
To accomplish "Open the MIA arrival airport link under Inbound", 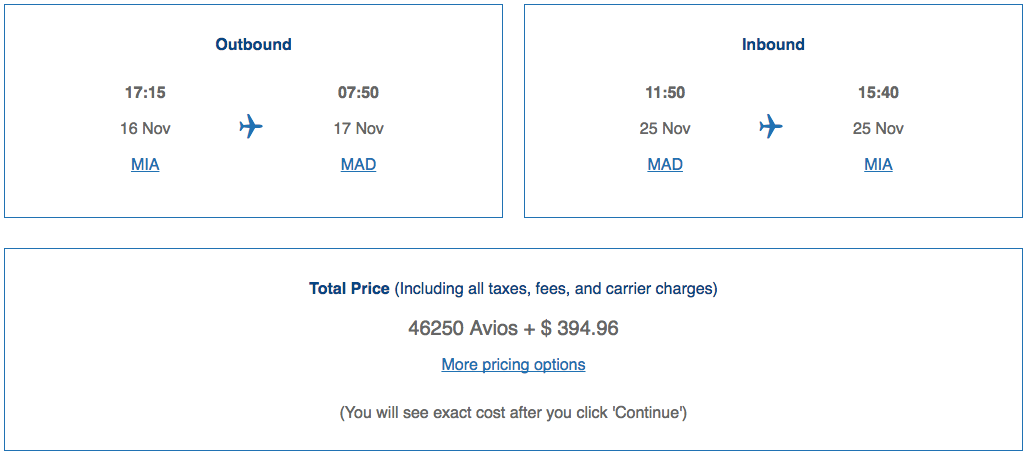I will coord(878,164).
